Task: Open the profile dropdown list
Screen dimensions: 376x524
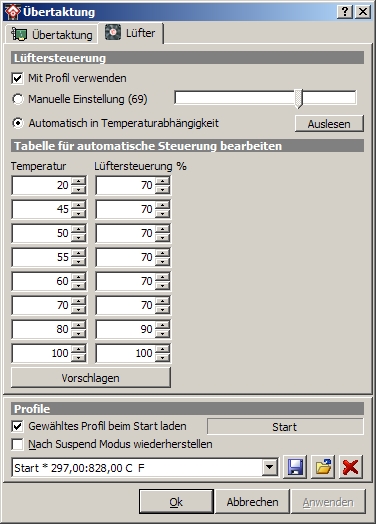Action: pos(269,467)
